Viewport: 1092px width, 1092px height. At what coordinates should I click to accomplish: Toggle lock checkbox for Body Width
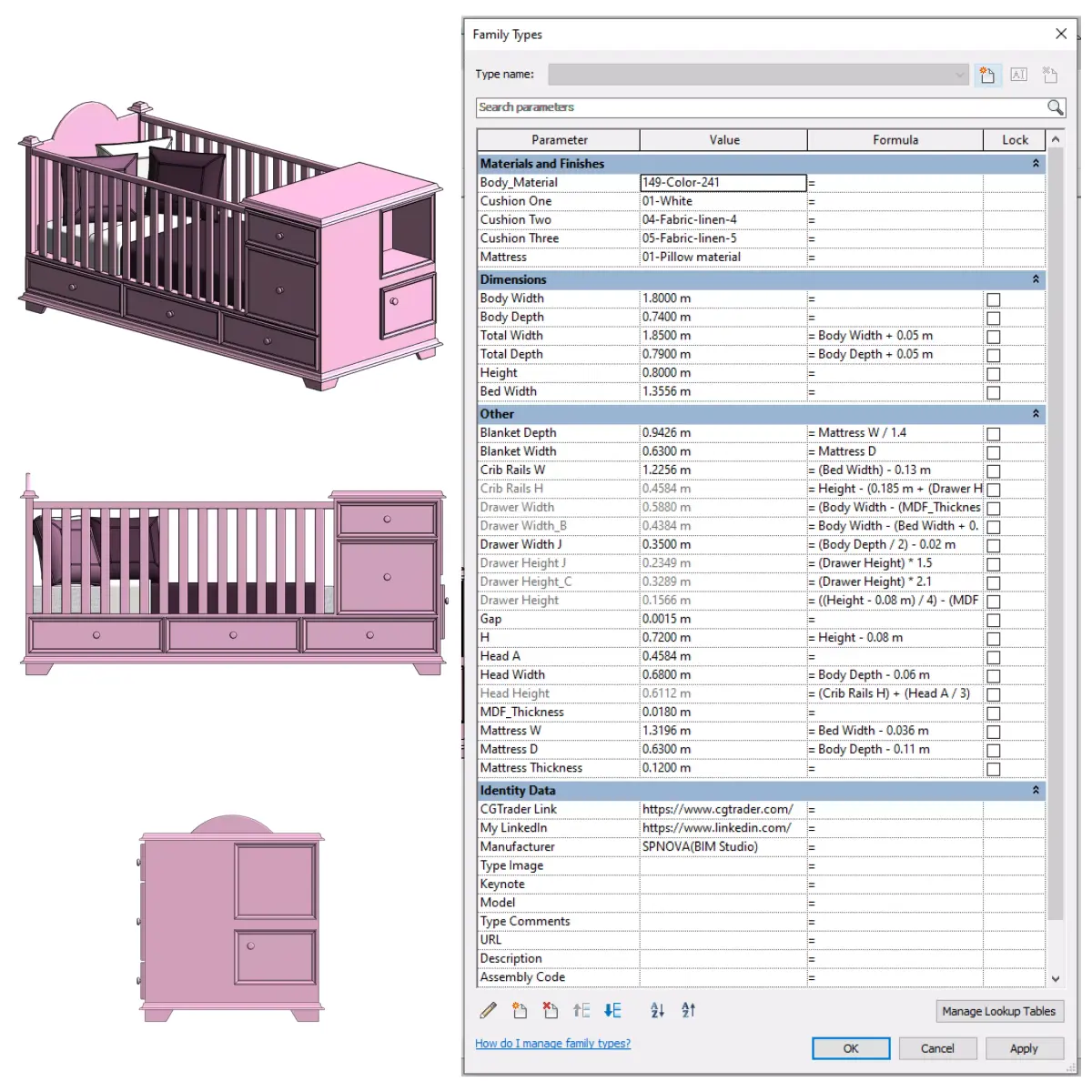(994, 299)
